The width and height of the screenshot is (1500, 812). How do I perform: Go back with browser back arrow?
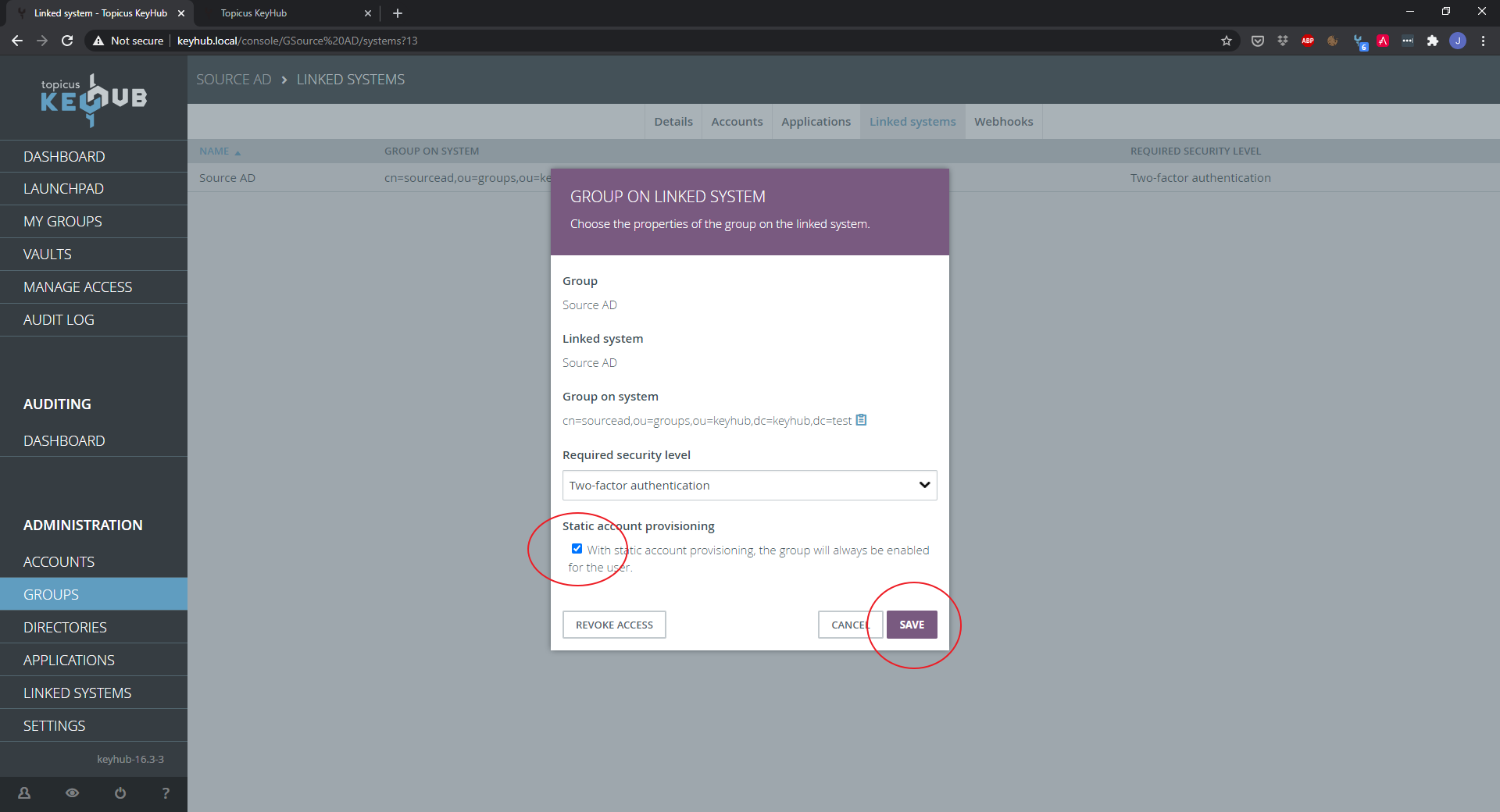click(x=17, y=41)
